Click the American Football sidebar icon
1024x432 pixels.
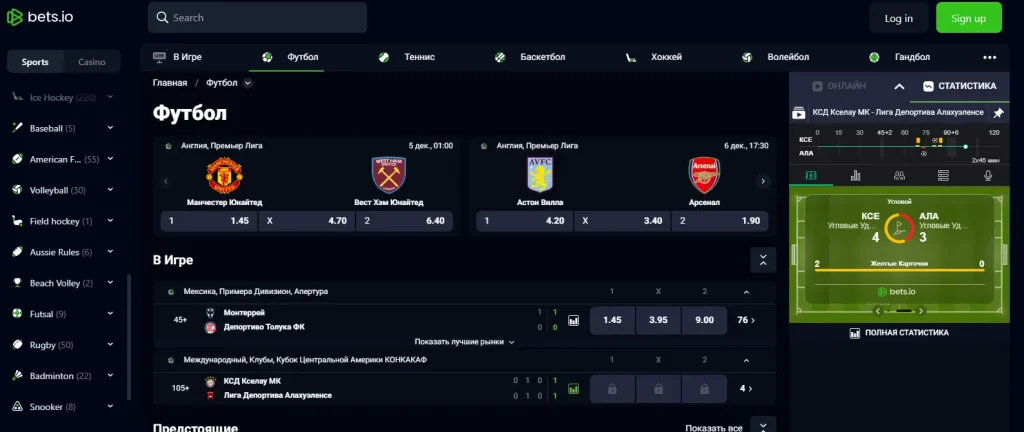(x=18, y=159)
